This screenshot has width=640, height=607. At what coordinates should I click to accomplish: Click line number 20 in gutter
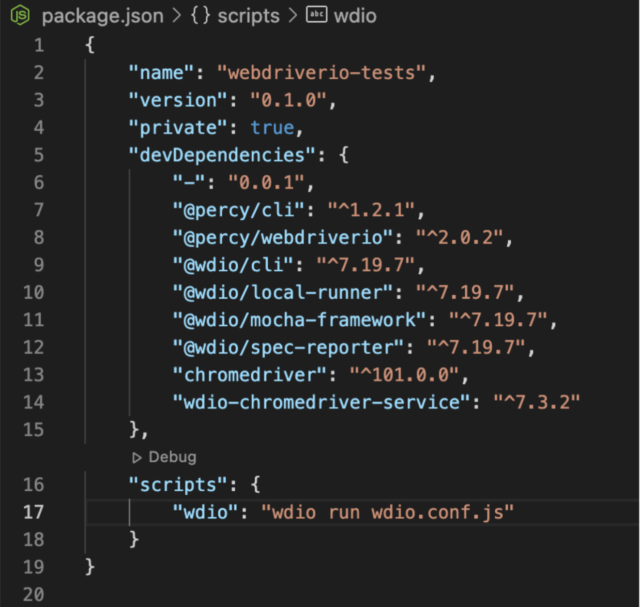(x=33, y=594)
